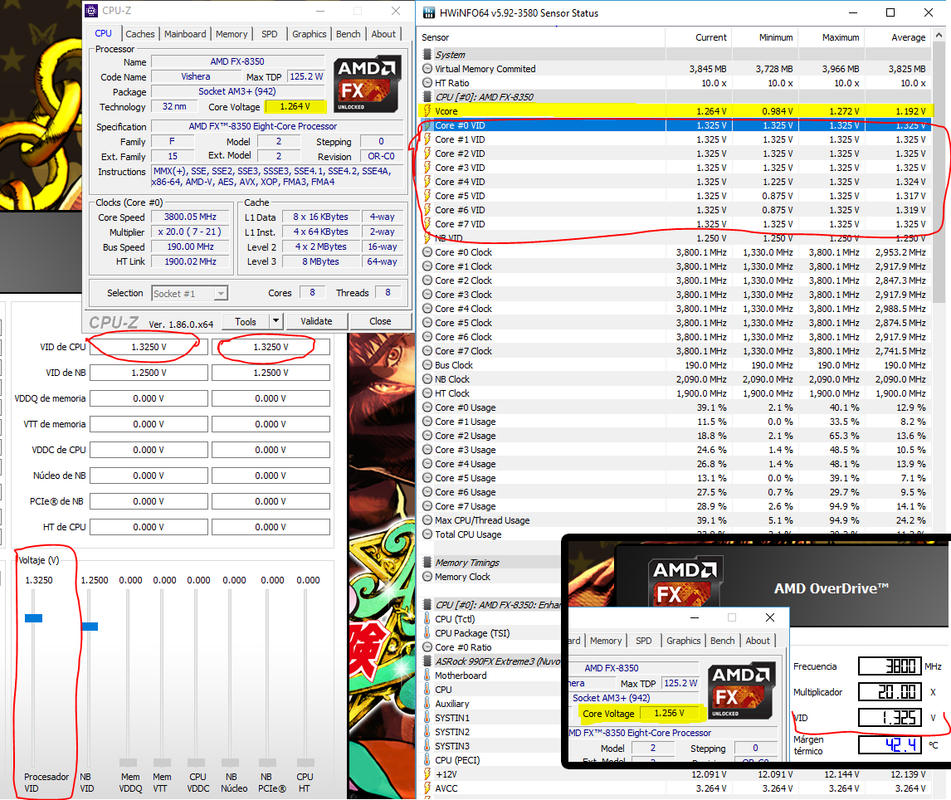Image resolution: width=951 pixels, height=800 pixels.
Task: Click the AVCC voltage icon
Action: click(x=428, y=788)
